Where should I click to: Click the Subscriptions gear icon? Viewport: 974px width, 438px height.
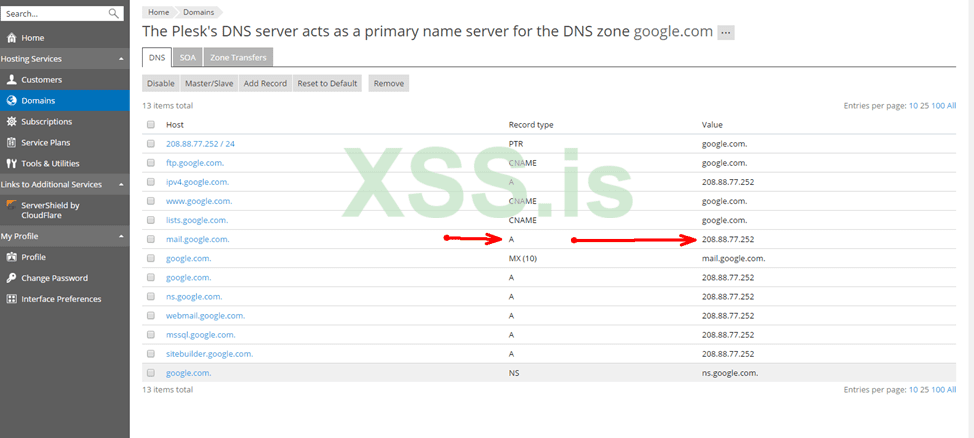click(x=11, y=122)
